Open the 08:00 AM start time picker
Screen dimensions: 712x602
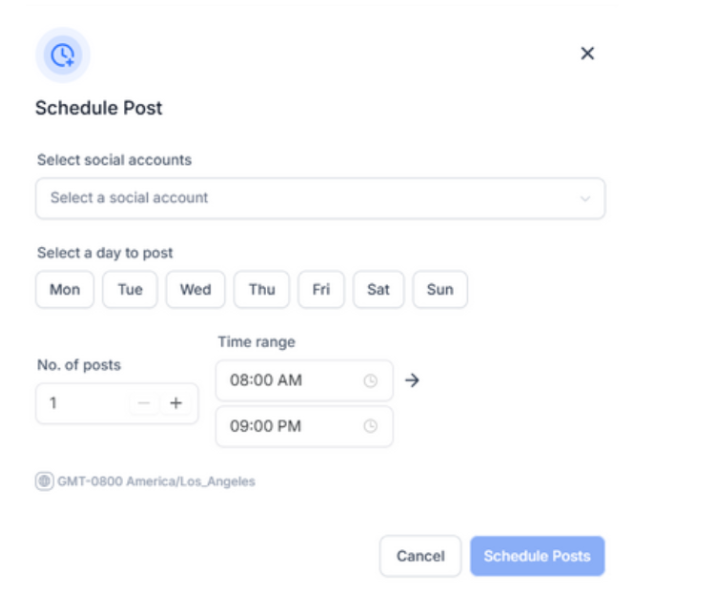coord(290,381)
